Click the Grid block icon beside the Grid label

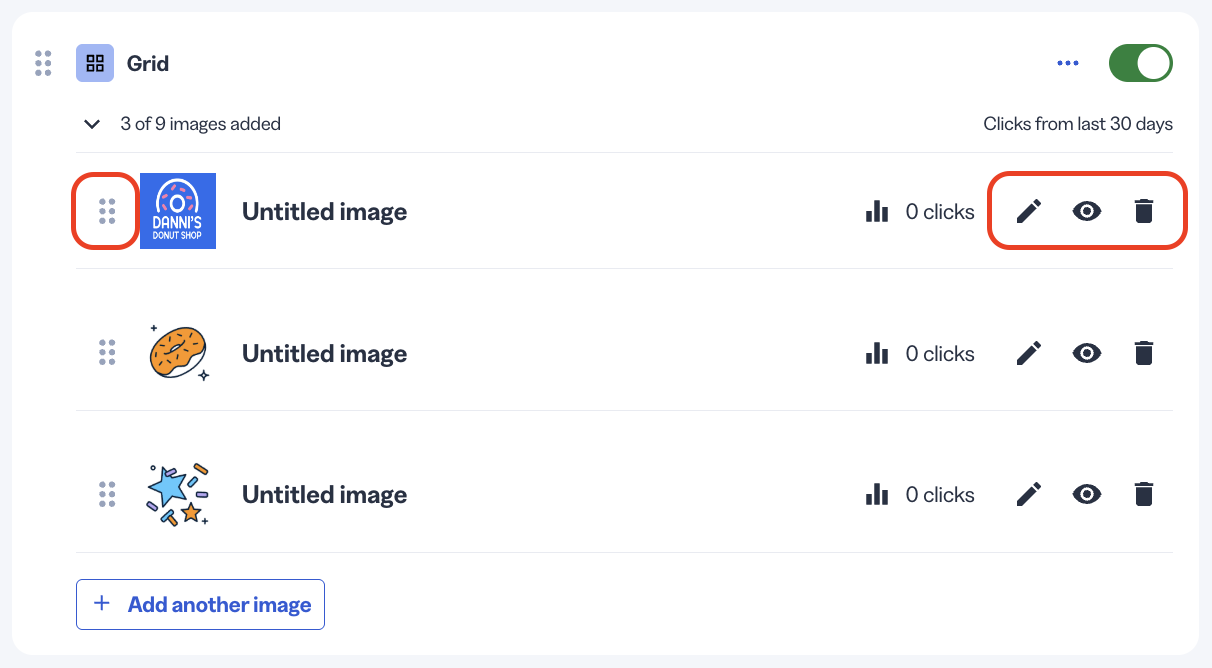pyautogui.click(x=94, y=62)
